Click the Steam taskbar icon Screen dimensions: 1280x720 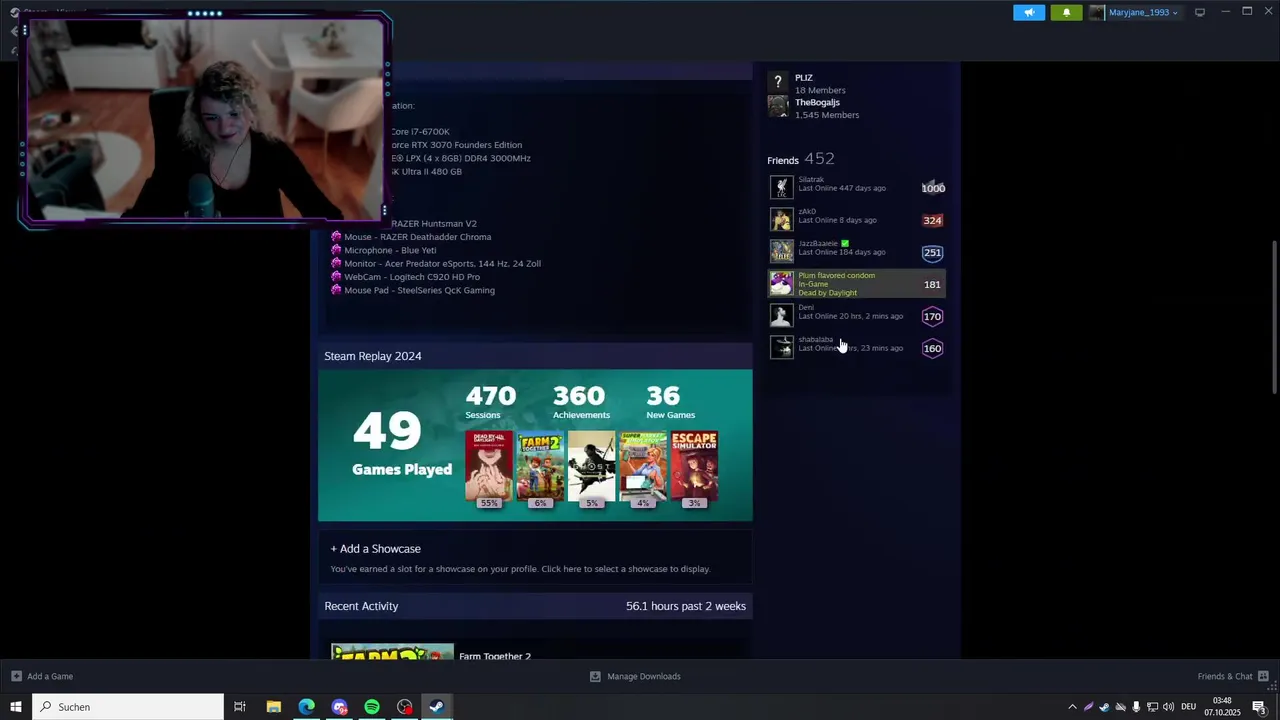tap(437, 707)
